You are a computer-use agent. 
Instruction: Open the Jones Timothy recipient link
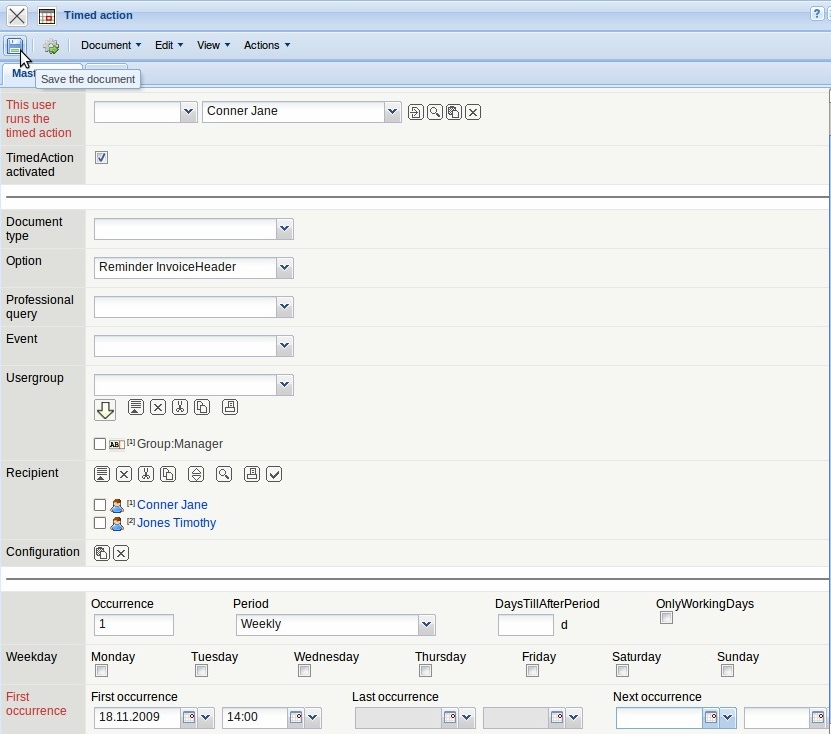pos(176,523)
